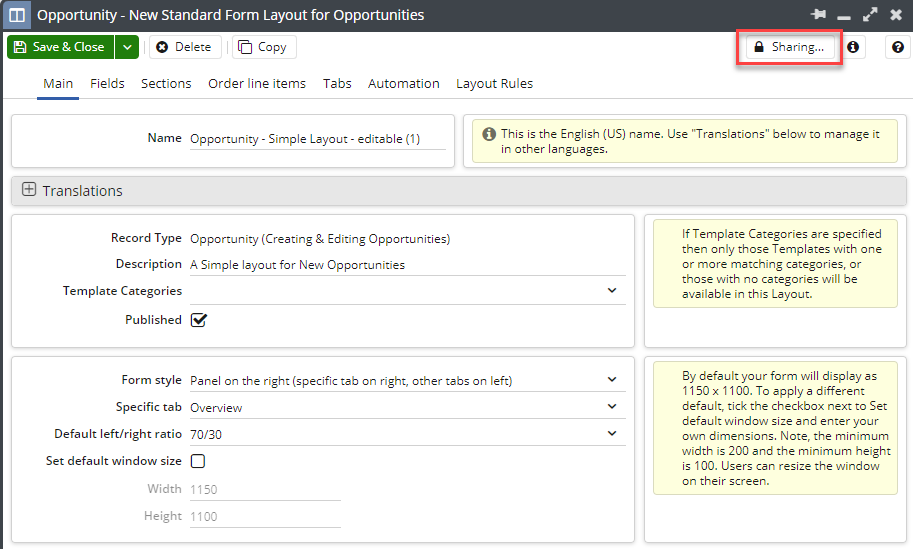Open help via the question mark icon
Screen dimensions: 913x549
point(897,47)
